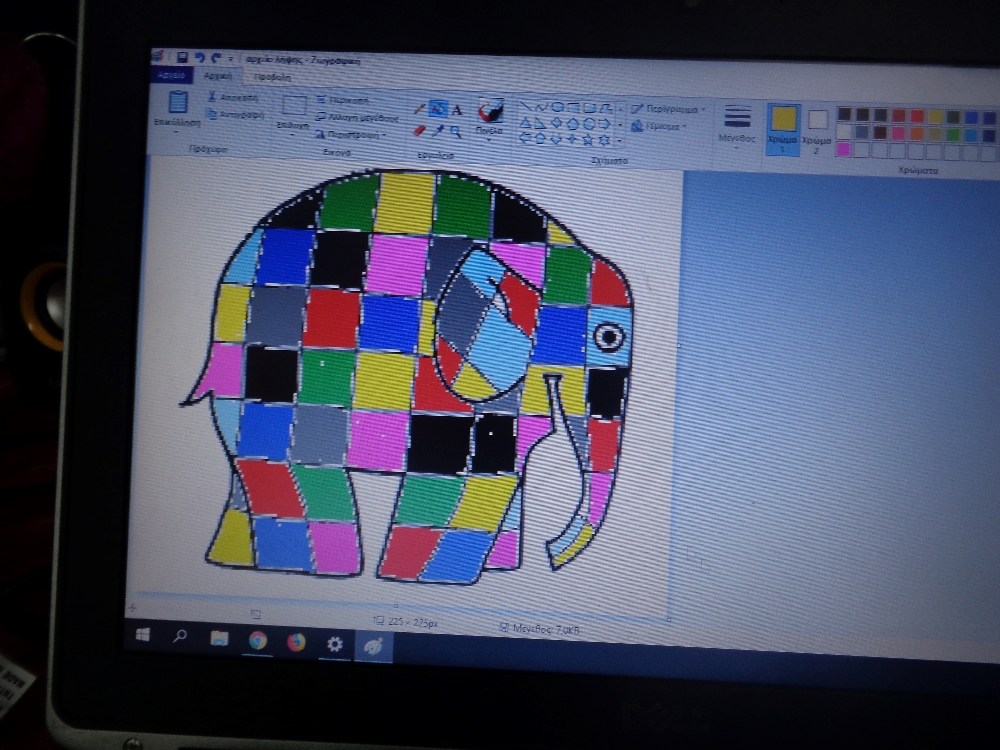The height and width of the screenshot is (750, 1000).
Task: Save the drawing from the quick access toolbar
Action: point(182,57)
